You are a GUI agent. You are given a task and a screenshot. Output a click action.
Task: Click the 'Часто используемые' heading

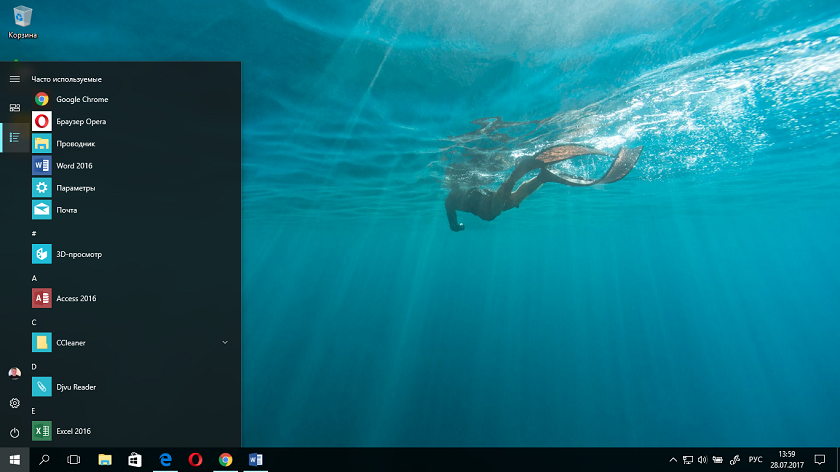(x=66, y=79)
